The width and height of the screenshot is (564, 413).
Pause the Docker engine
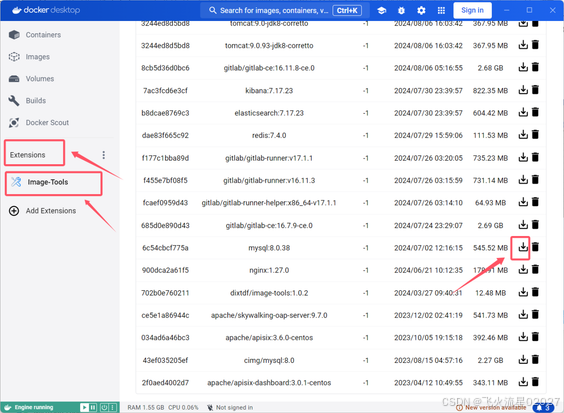pos(93,407)
